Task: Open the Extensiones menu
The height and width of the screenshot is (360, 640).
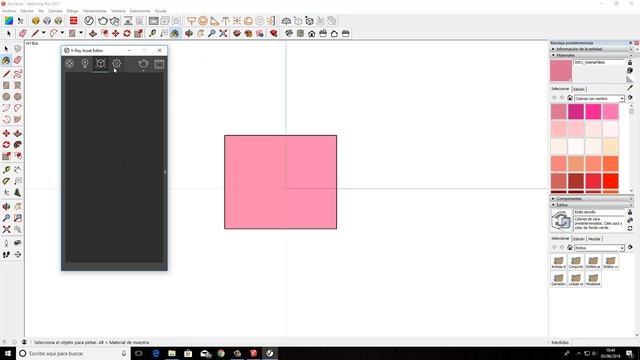Action: point(140,11)
